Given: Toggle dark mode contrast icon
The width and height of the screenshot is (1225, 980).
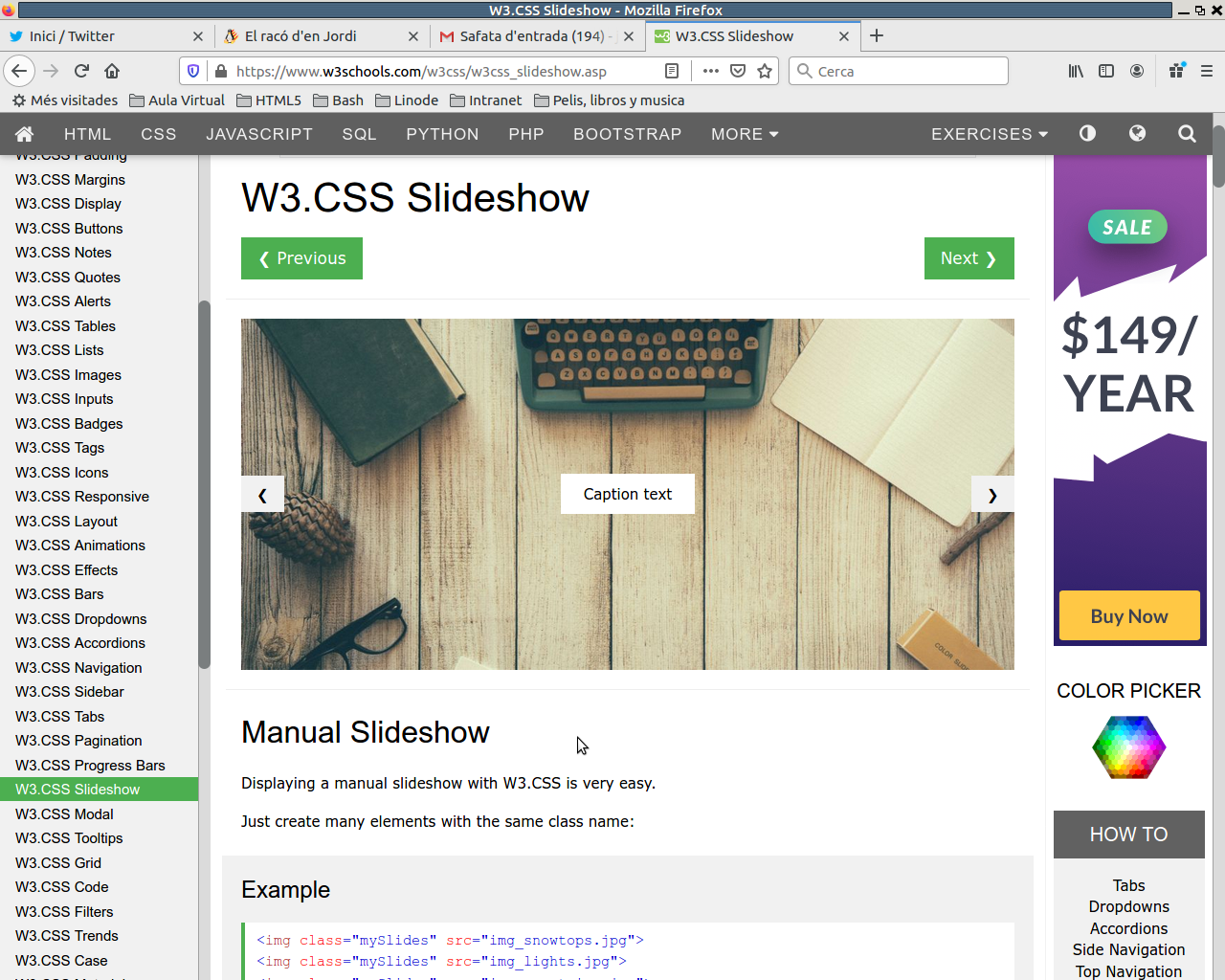Looking at the screenshot, I should click(1087, 134).
